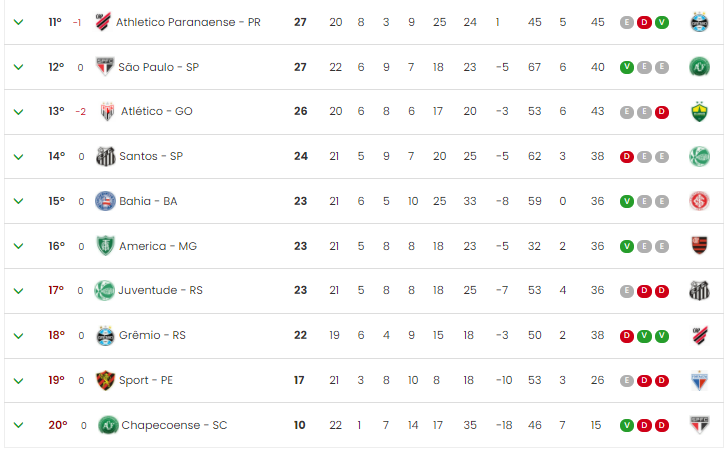Image resolution: width=726 pixels, height=454 pixels.
Task: Click the São Paulo team crest icon
Action: coord(105,67)
